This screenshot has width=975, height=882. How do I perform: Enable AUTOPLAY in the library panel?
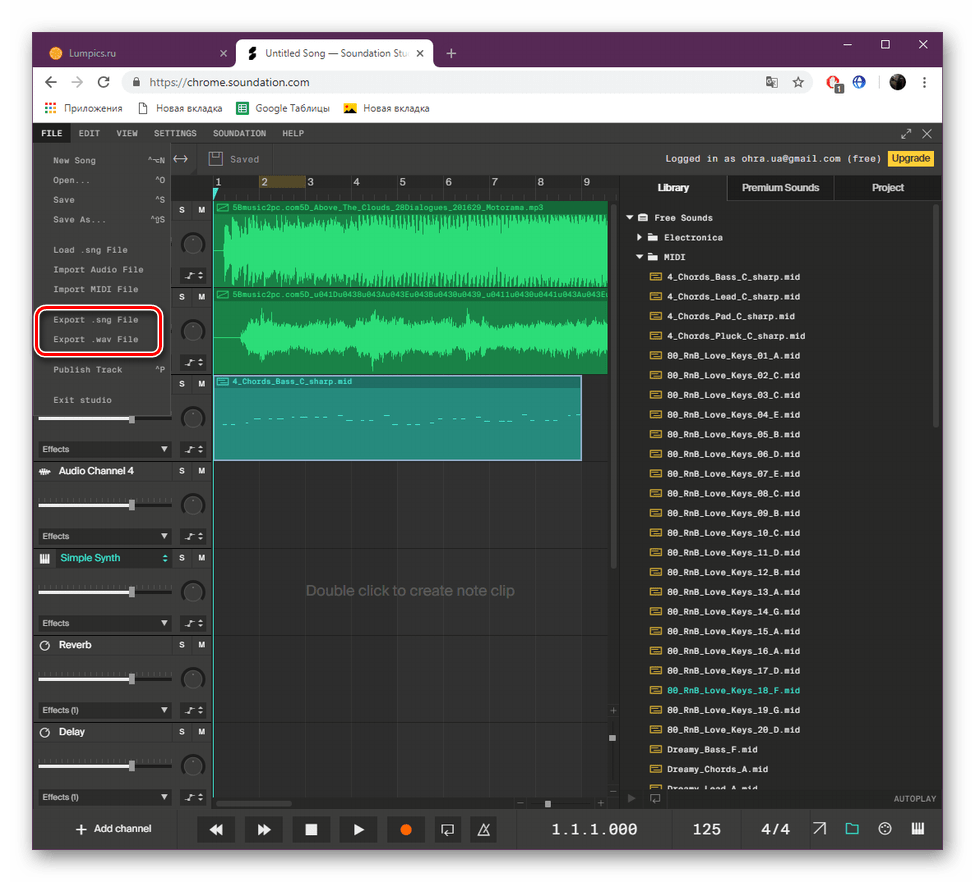tap(914, 798)
